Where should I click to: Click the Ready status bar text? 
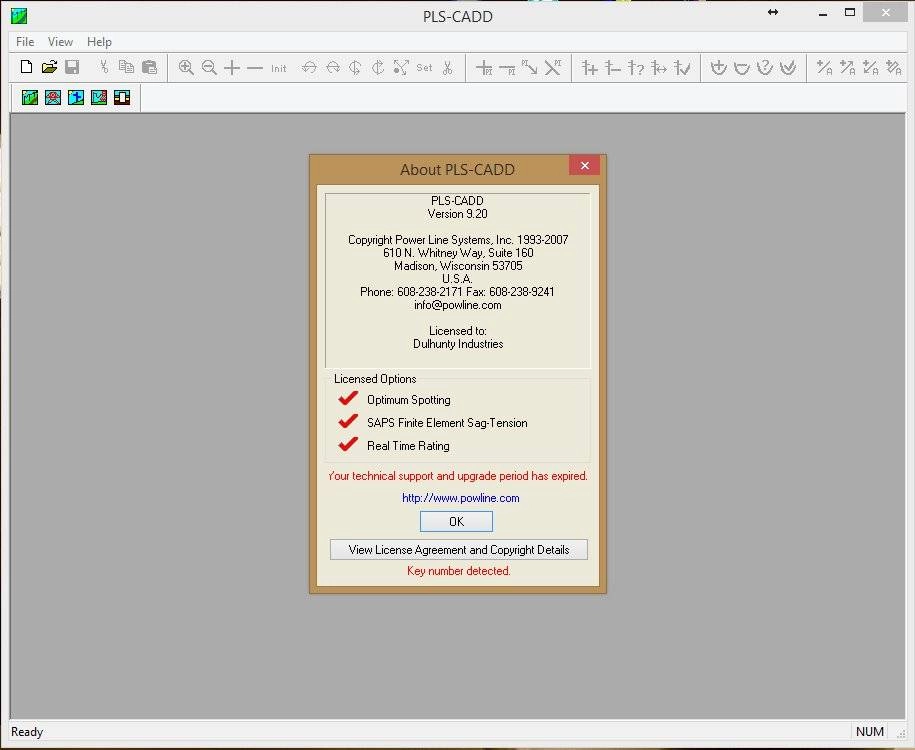27,732
